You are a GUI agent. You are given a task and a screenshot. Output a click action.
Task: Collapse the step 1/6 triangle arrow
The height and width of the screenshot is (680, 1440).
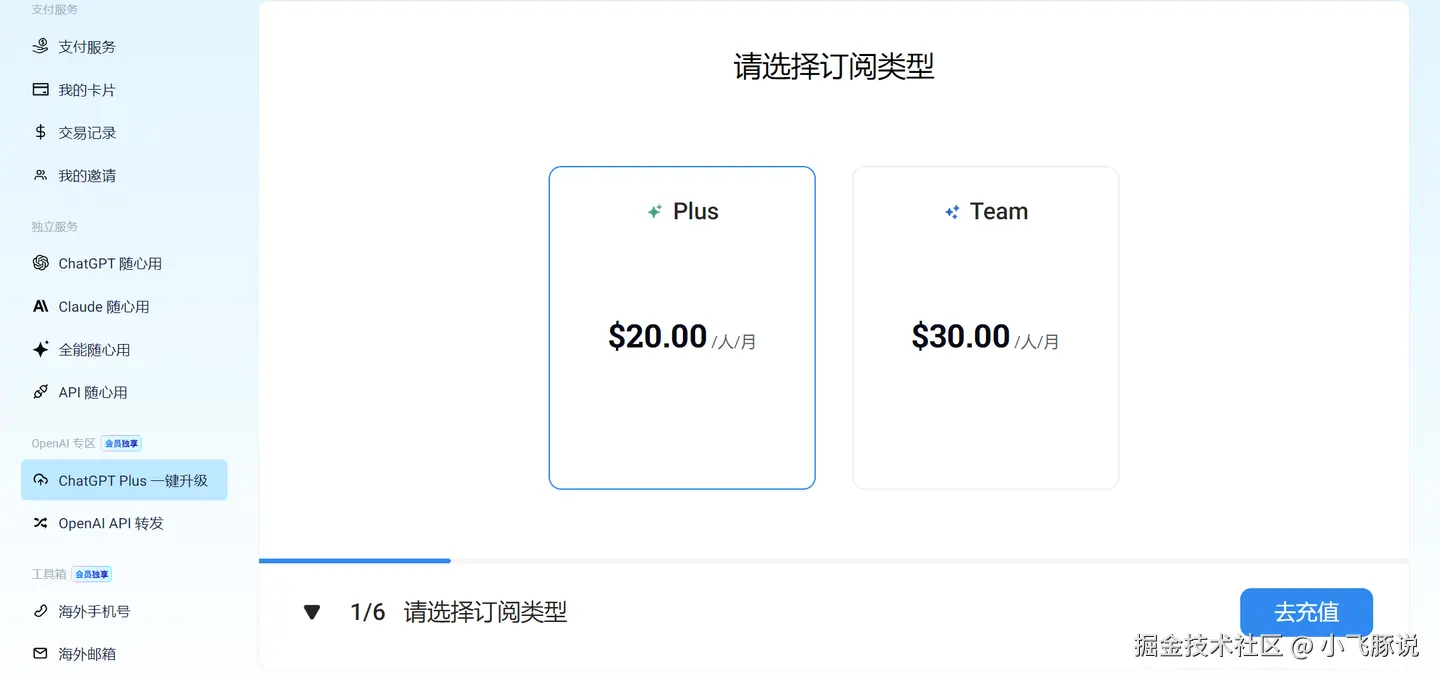click(x=312, y=612)
